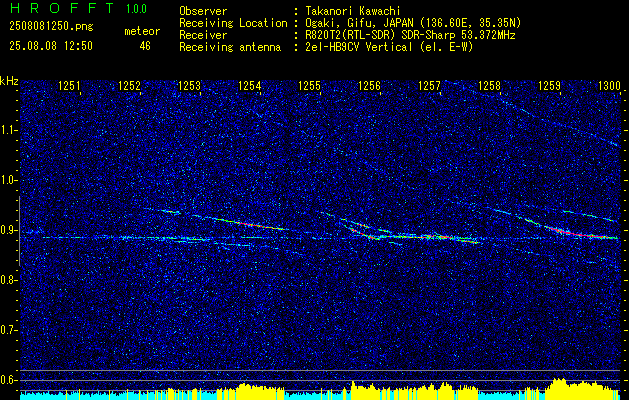Click the 1256 time marker

369,86
